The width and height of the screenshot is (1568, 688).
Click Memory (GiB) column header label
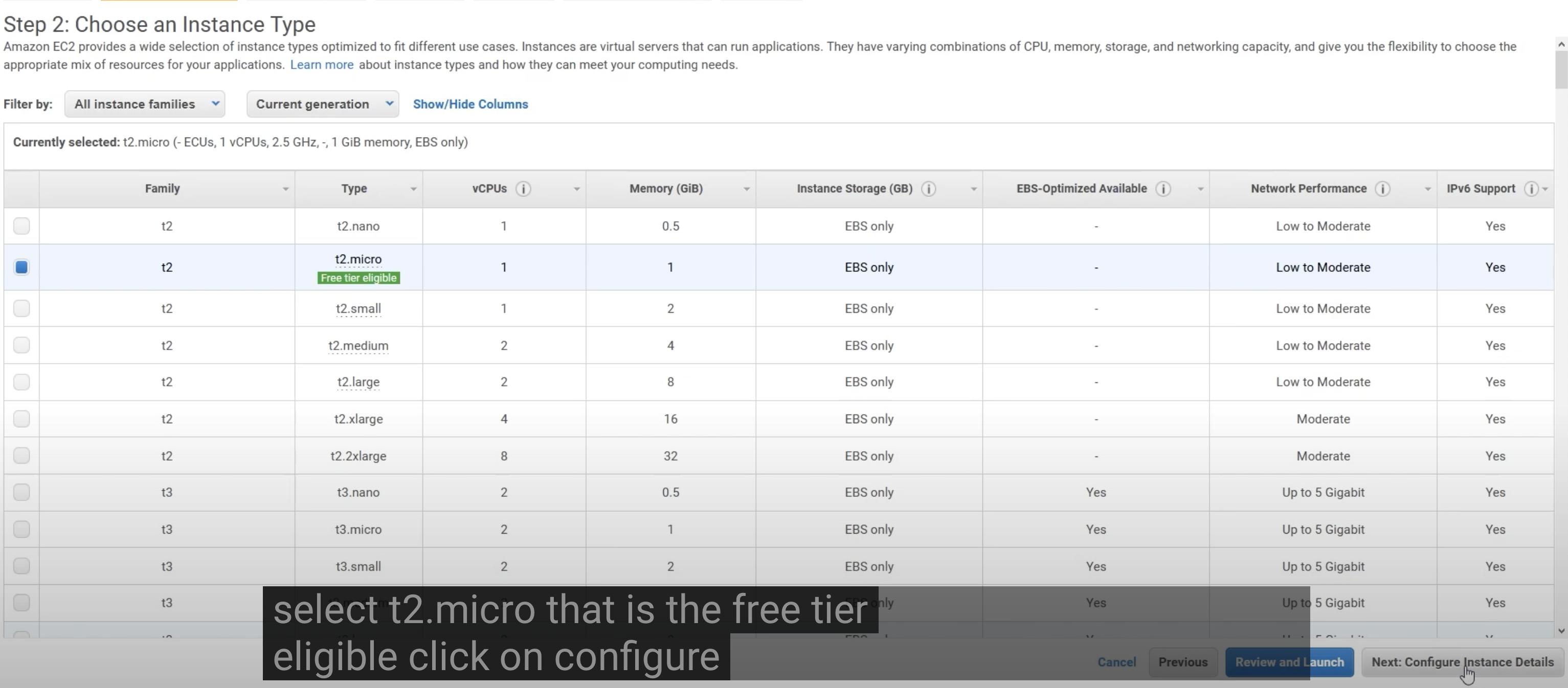click(x=666, y=189)
